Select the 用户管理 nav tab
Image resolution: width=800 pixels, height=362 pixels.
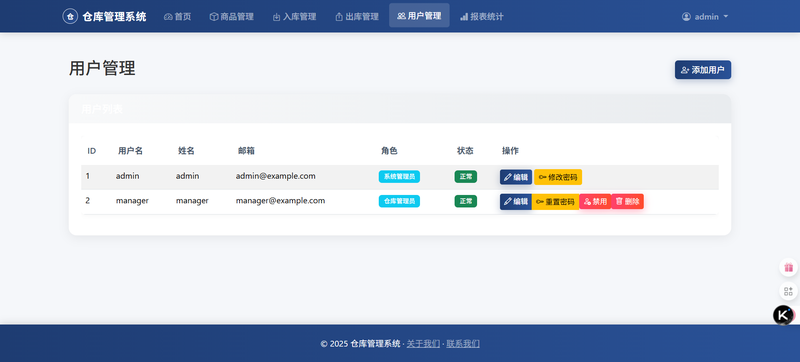[x=419, y=16]
